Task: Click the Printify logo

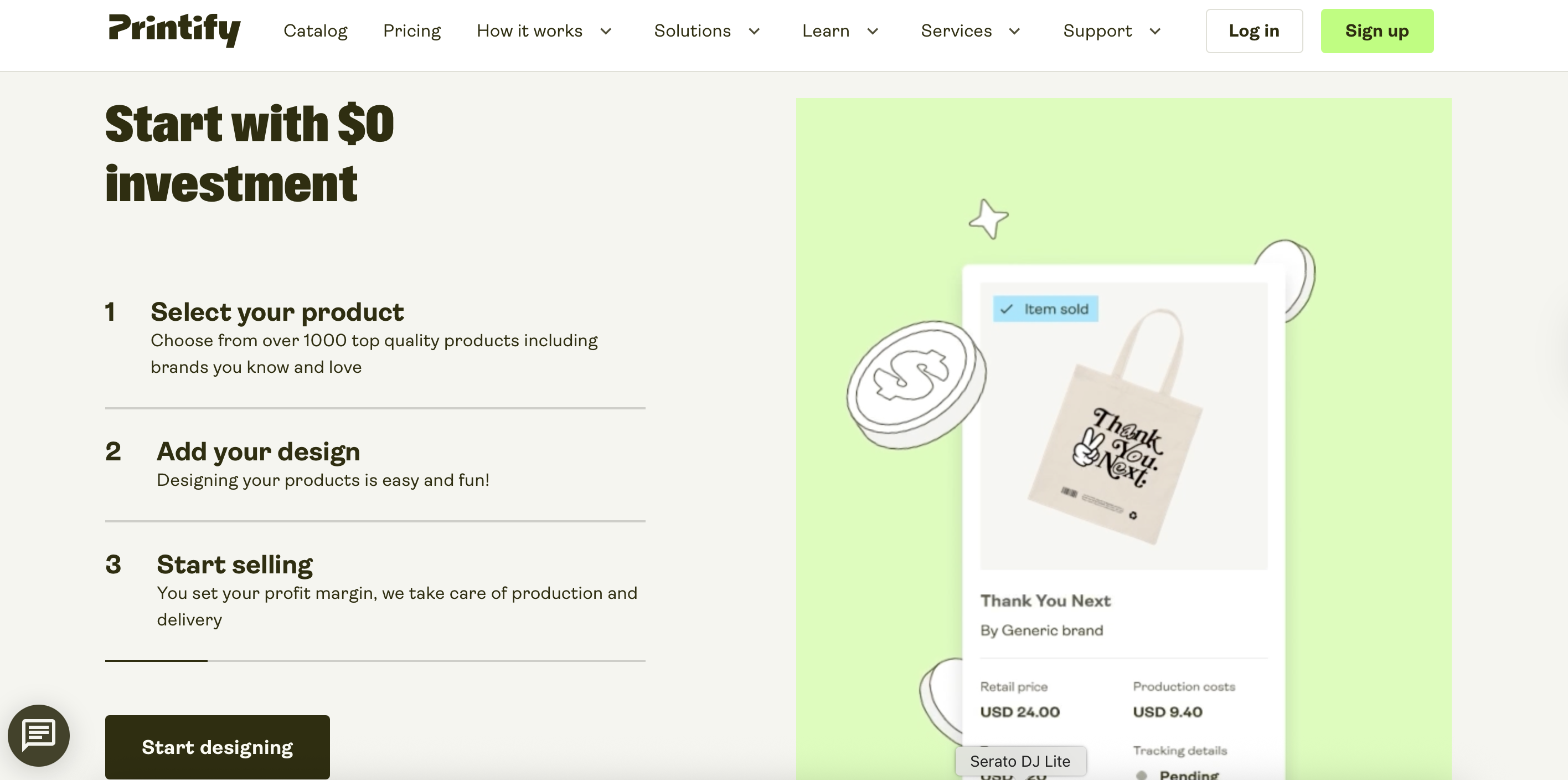Action: 174,29
